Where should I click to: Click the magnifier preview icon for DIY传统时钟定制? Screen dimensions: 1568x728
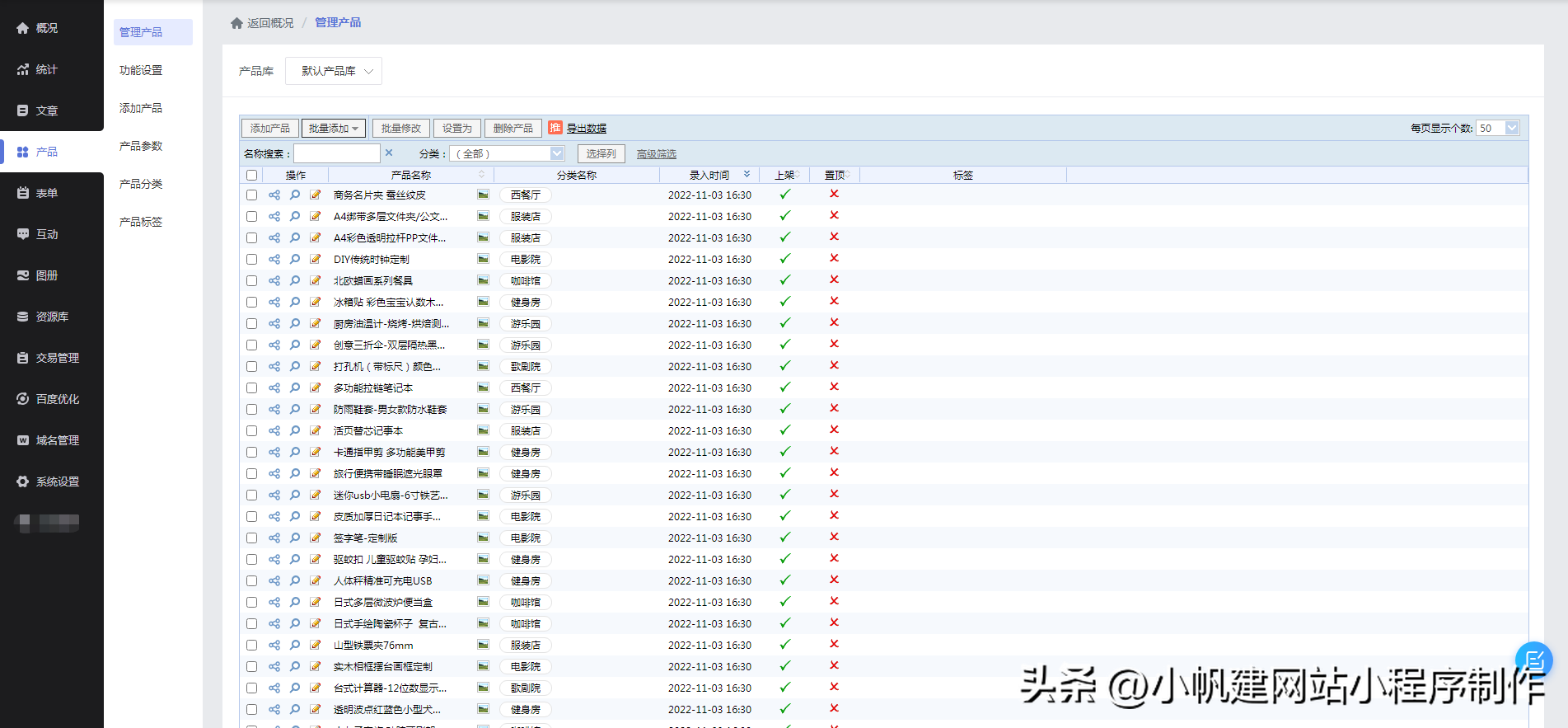(x=295, y=260)
